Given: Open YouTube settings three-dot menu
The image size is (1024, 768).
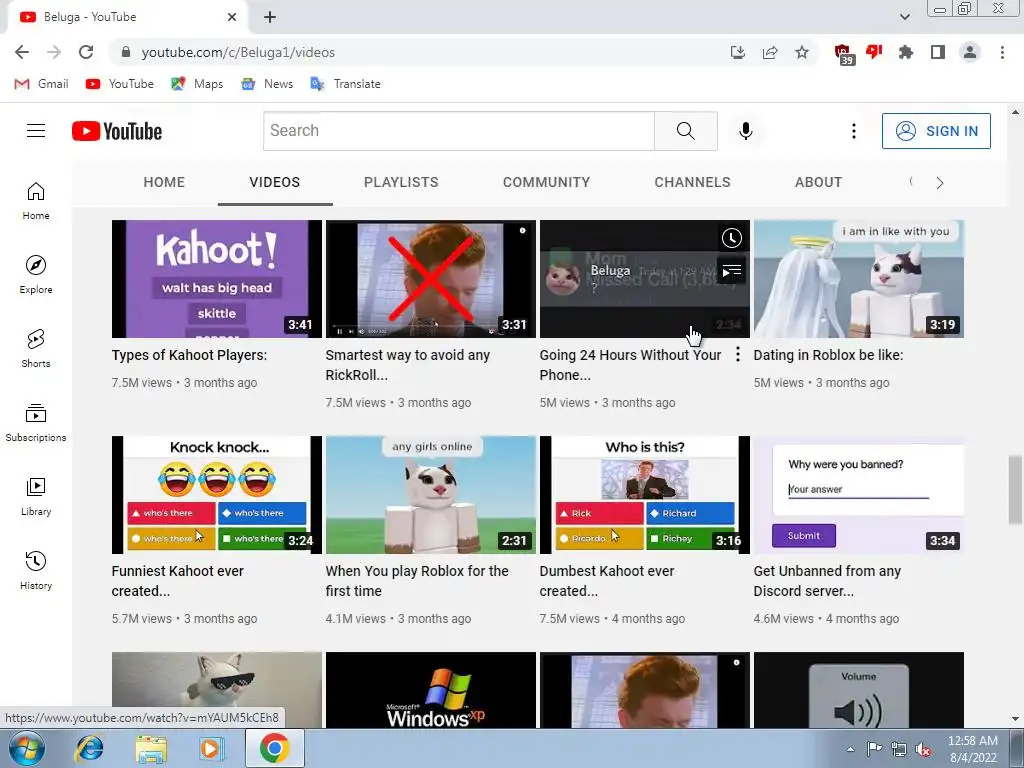Looking at the screenshot, I should pyautogui.click(x=854, y=131).
